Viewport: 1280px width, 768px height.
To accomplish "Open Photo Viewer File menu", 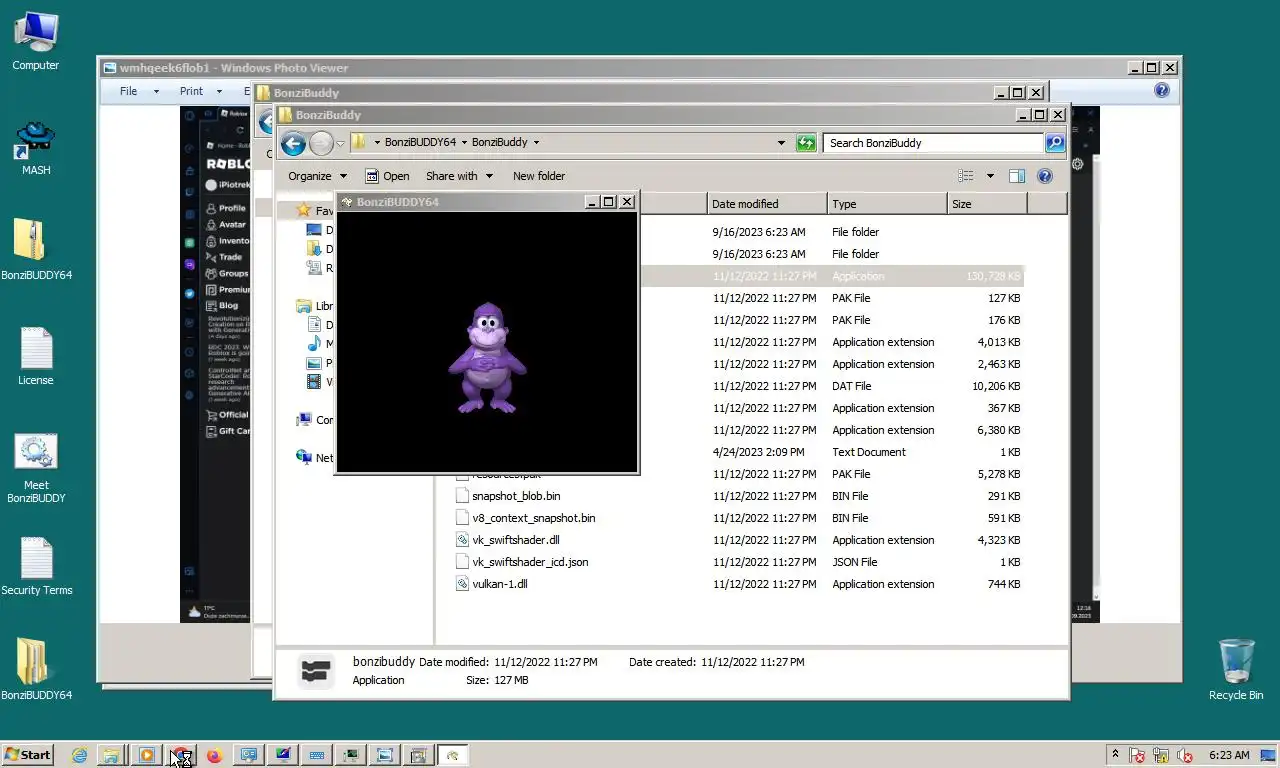I will [x=139, y=91].
